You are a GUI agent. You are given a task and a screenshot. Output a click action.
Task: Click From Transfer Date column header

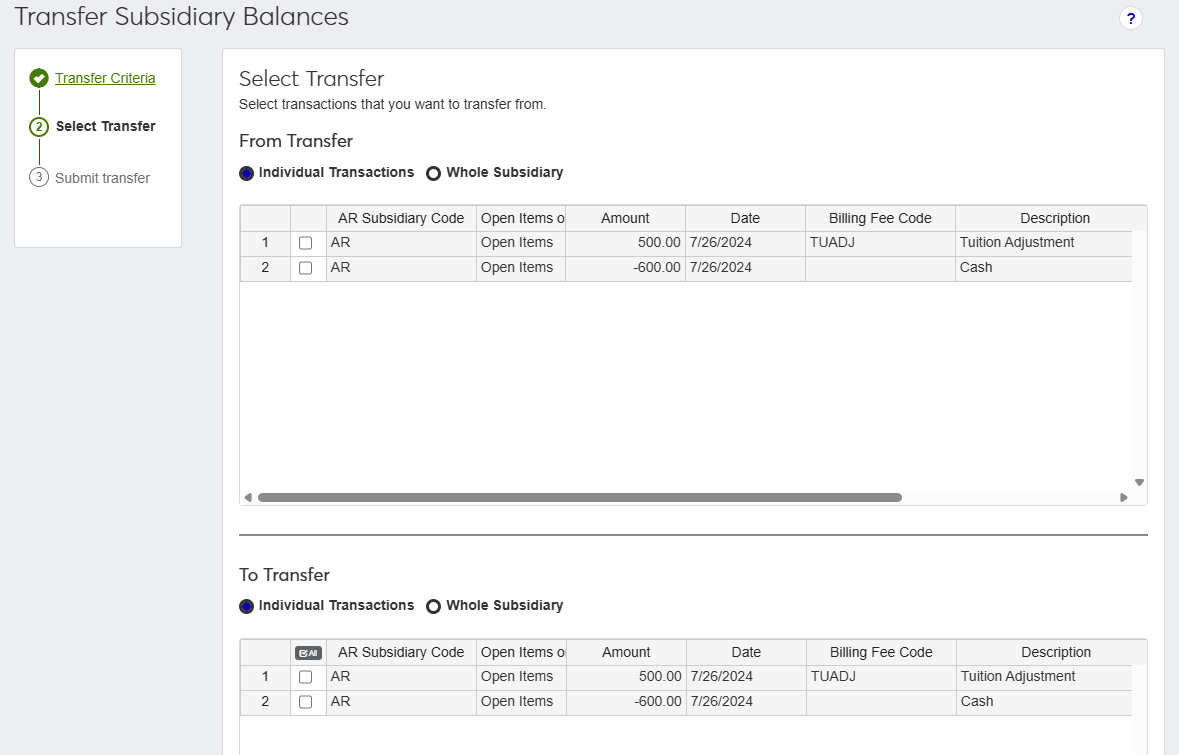pos(745,218)
